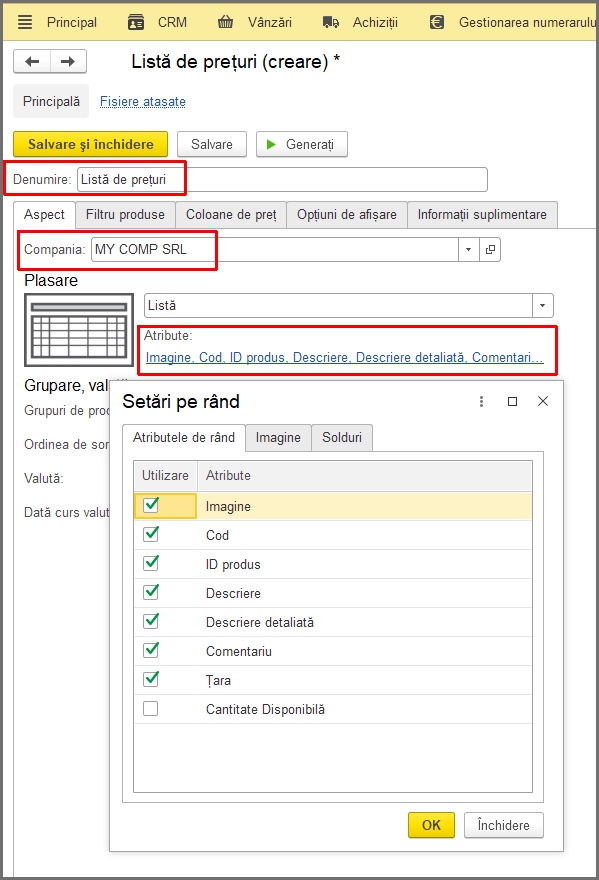Click the Atribute column header
This screenshot has width=599, height=880.
point(364,475)
